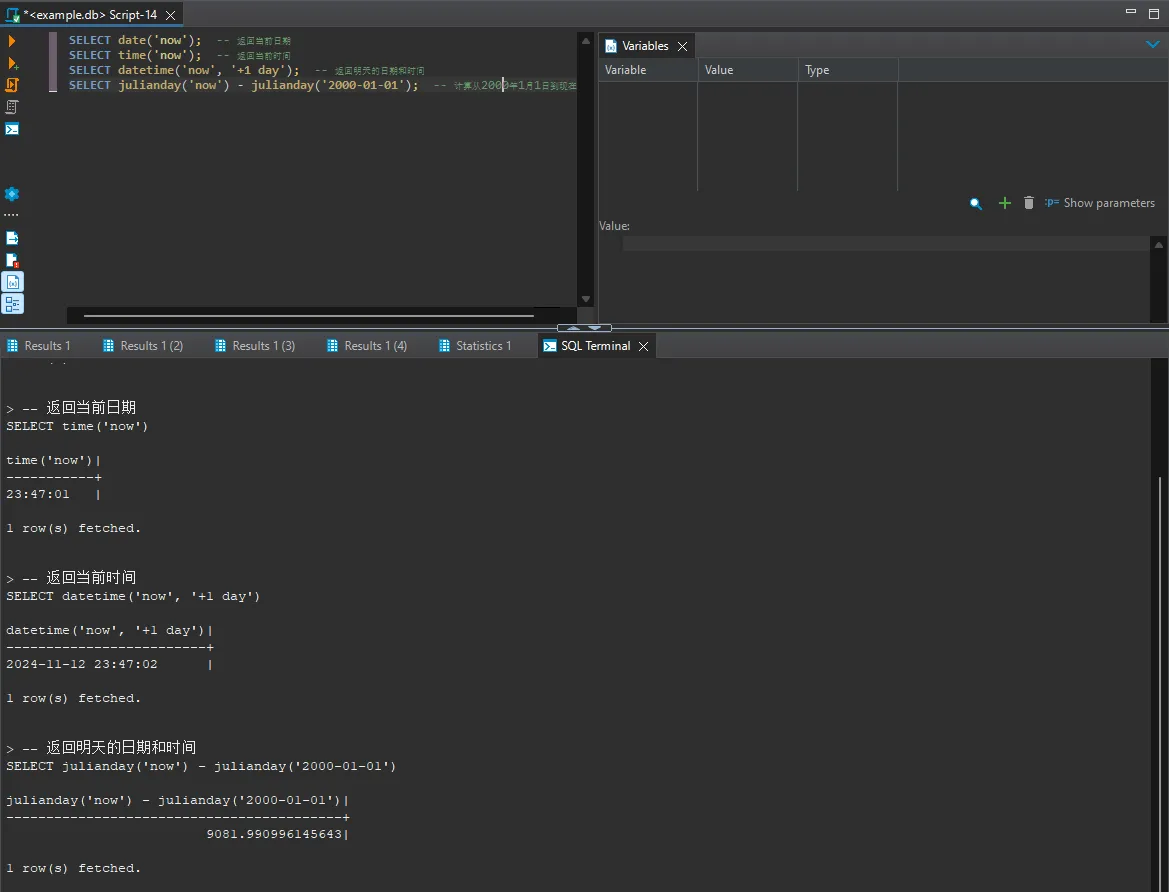
Task: Switch to the Results 1 (2) tab
Action: coord(143,346)
